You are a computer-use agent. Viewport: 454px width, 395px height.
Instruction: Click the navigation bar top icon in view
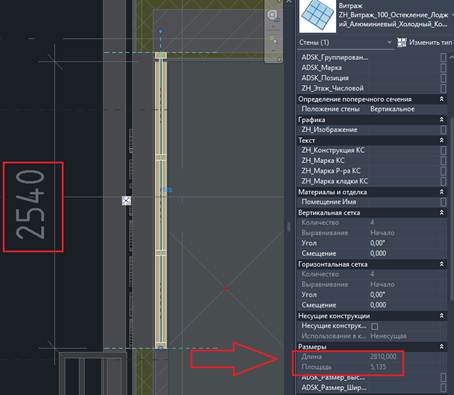click(273, 15)
